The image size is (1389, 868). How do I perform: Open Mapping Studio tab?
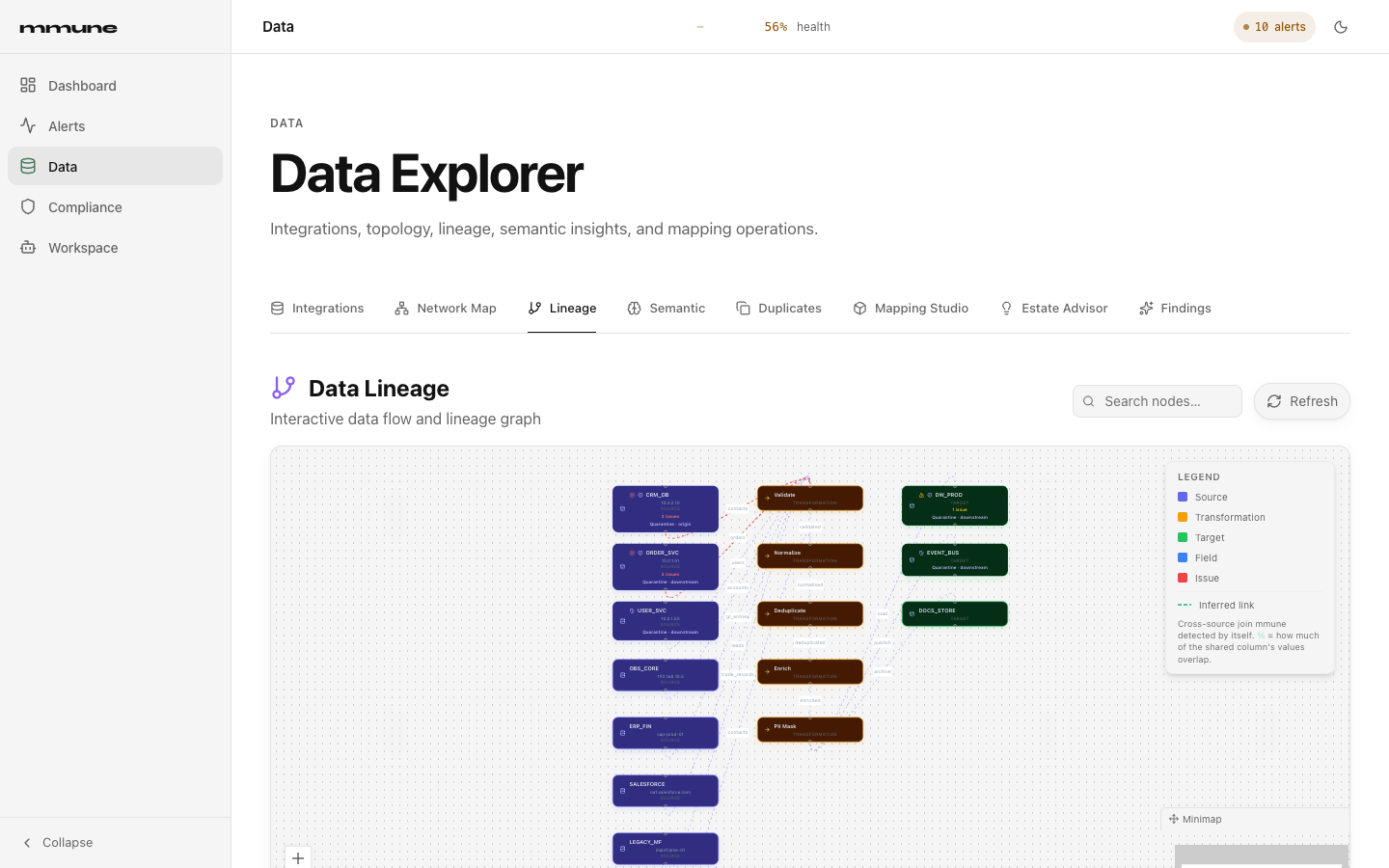(911, 309)
